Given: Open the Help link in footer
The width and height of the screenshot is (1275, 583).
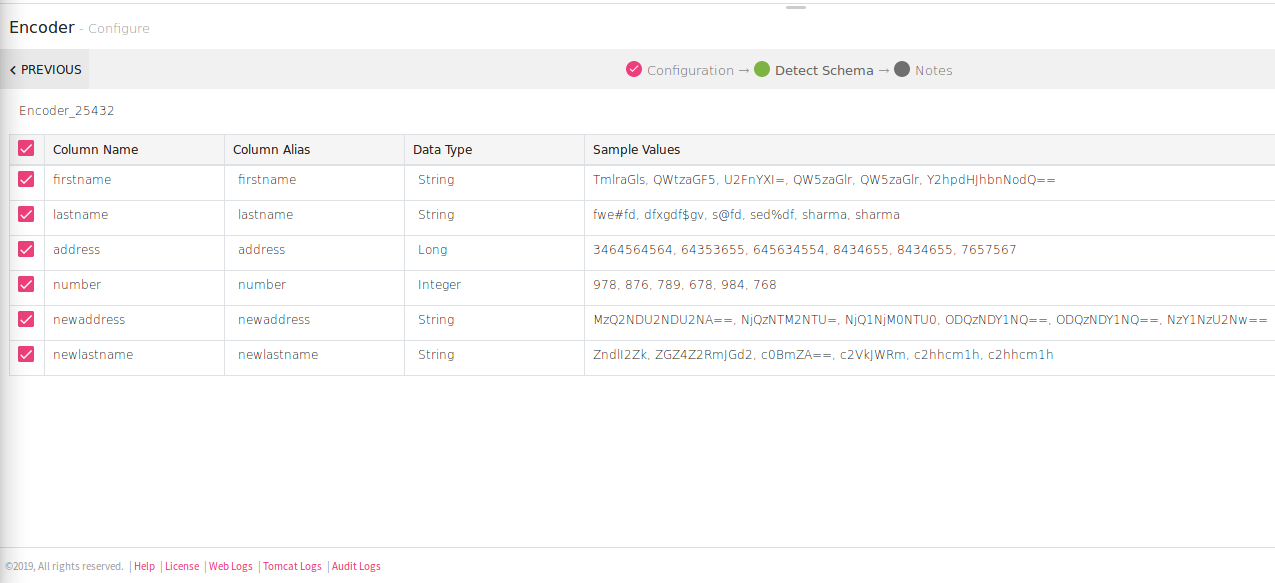Looking at the screenshot, I should pos(144,566).
